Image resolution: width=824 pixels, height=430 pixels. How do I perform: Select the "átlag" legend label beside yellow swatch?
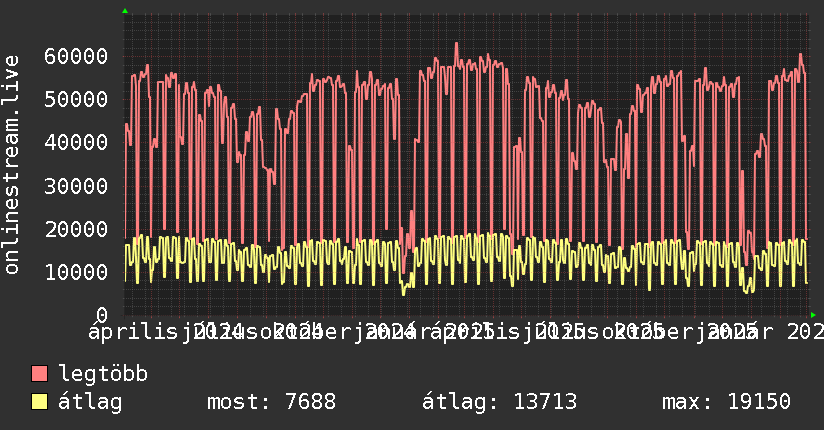tap(90, 402)
